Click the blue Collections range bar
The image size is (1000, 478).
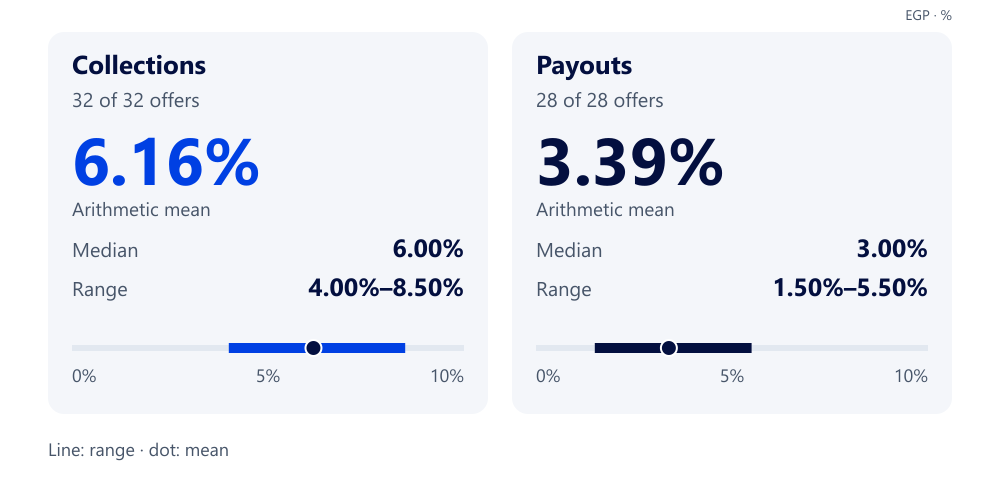click(x=317, y=348)
